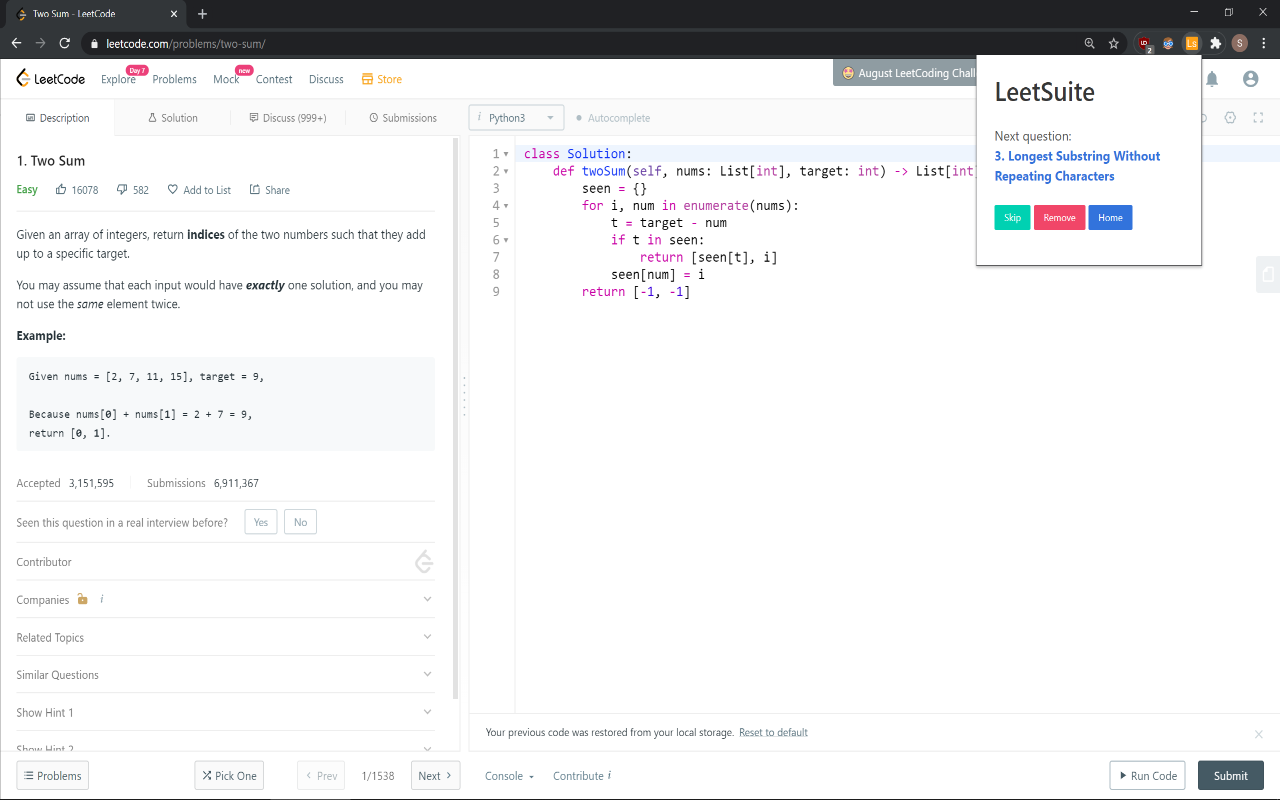Viewport: 1280px width, 800px height.
Task: Switch to the Solution tab
Action: coord(172,118)
